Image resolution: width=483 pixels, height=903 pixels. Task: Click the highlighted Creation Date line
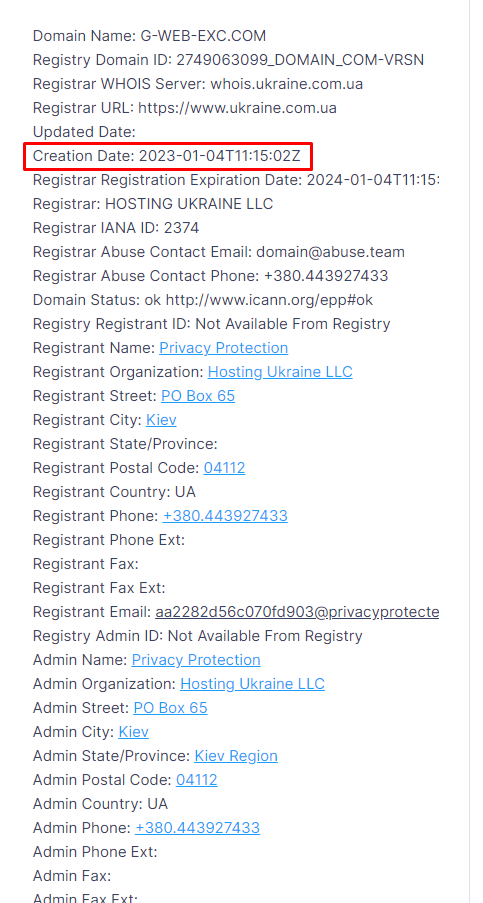(x=168, y=156)
